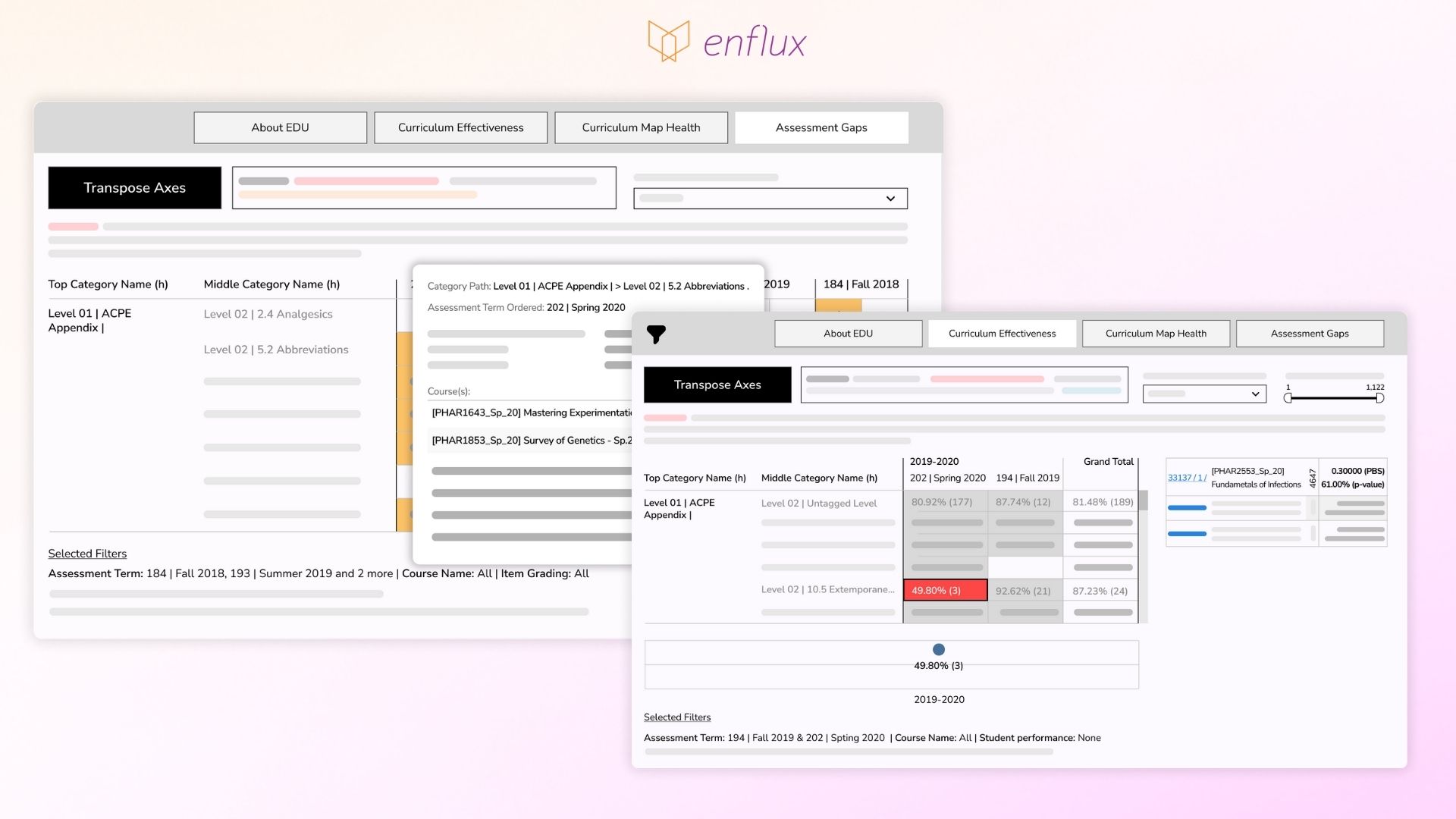Click the blue data point on the 2019-2020 chart
Image resolution: width=1456 pixels, height=819 pixels.
[938, 649]
